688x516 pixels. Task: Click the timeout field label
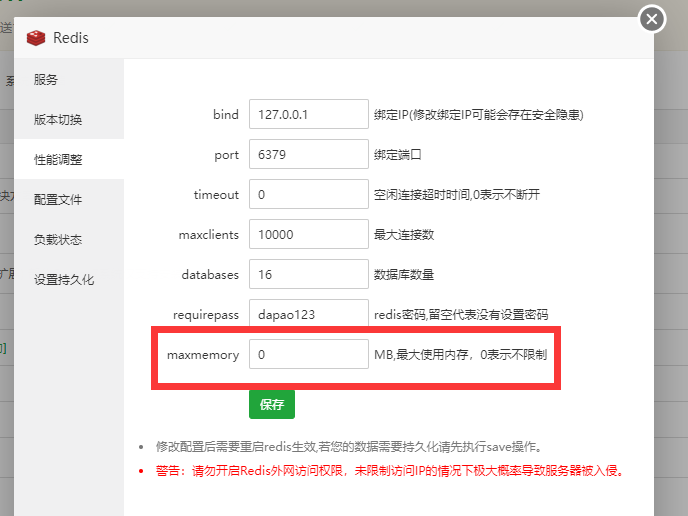(216, 194)
